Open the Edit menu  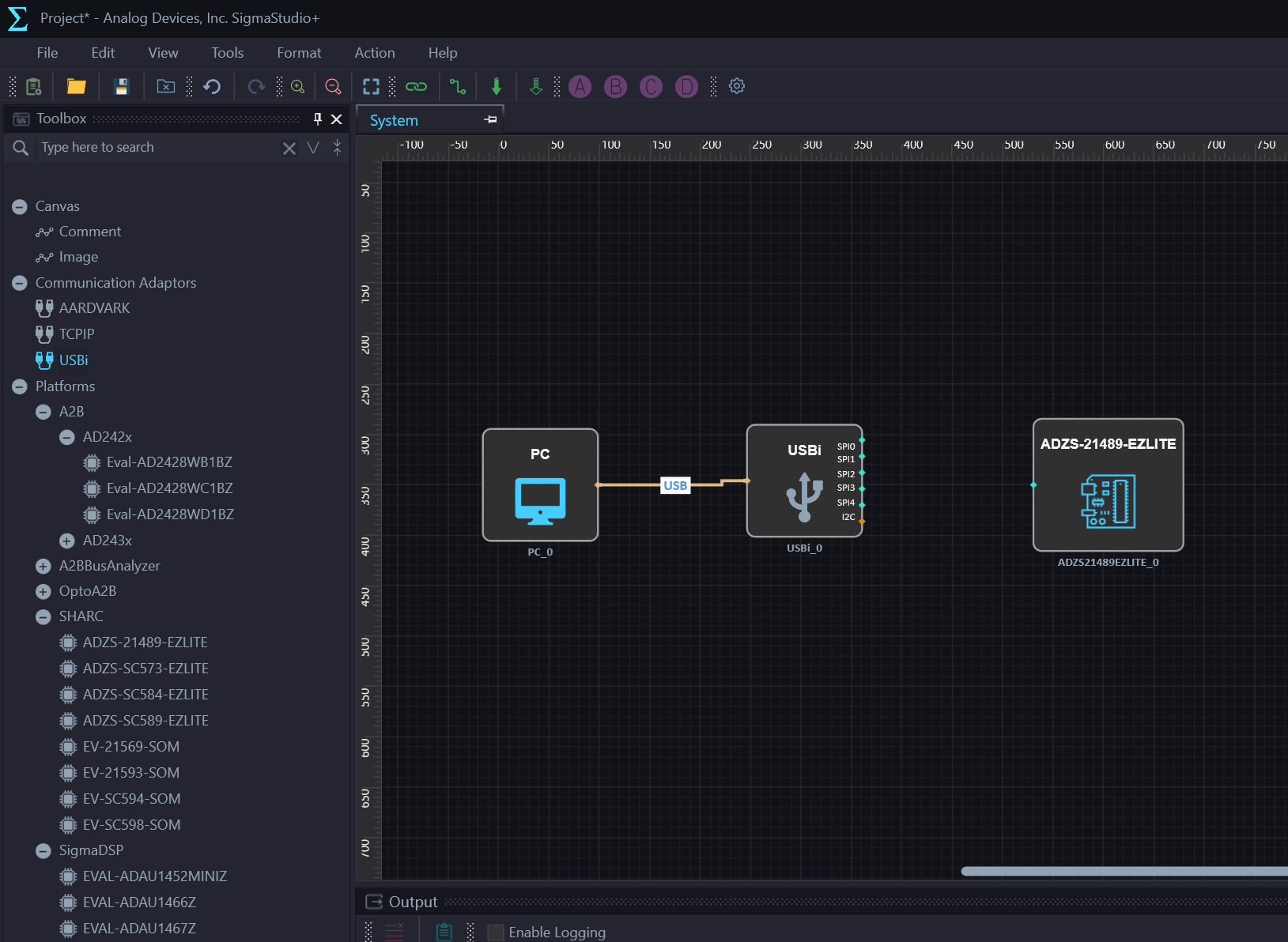click(x=103, y=53)
